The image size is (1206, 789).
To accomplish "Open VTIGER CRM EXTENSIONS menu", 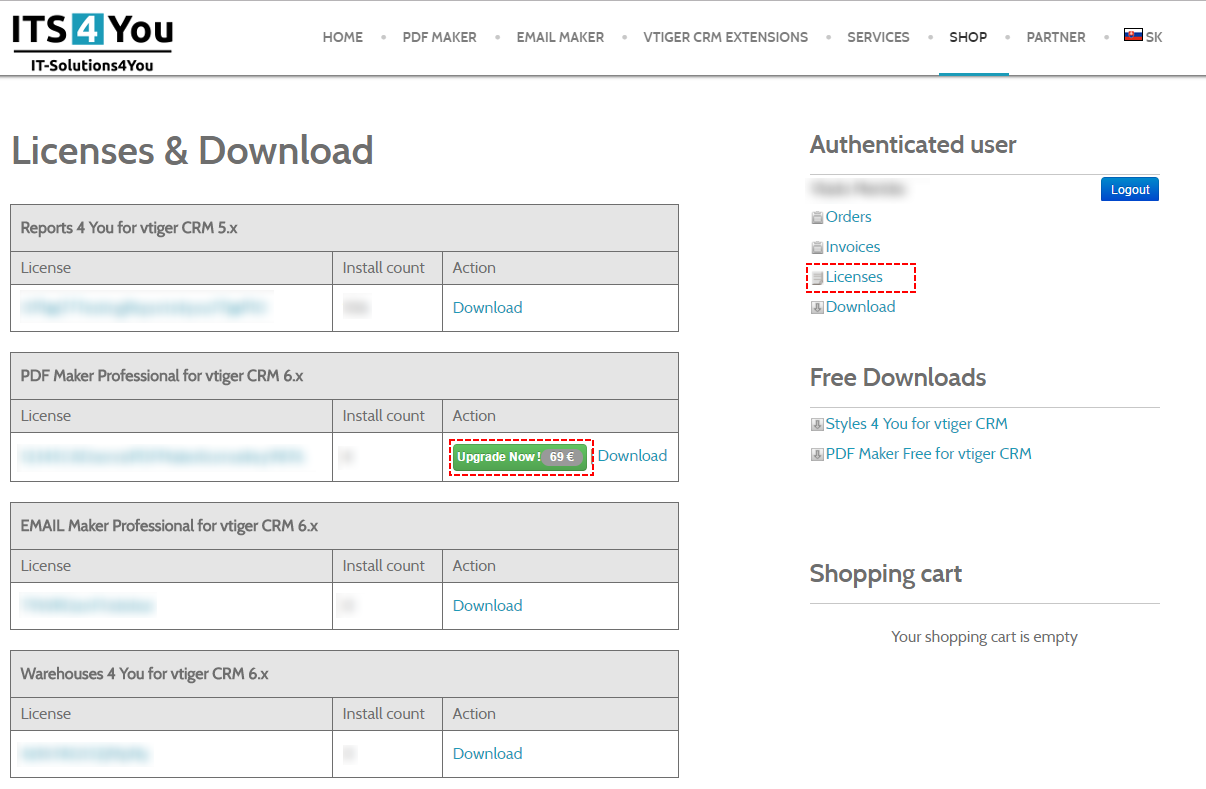I will click(x=726, y=37).
